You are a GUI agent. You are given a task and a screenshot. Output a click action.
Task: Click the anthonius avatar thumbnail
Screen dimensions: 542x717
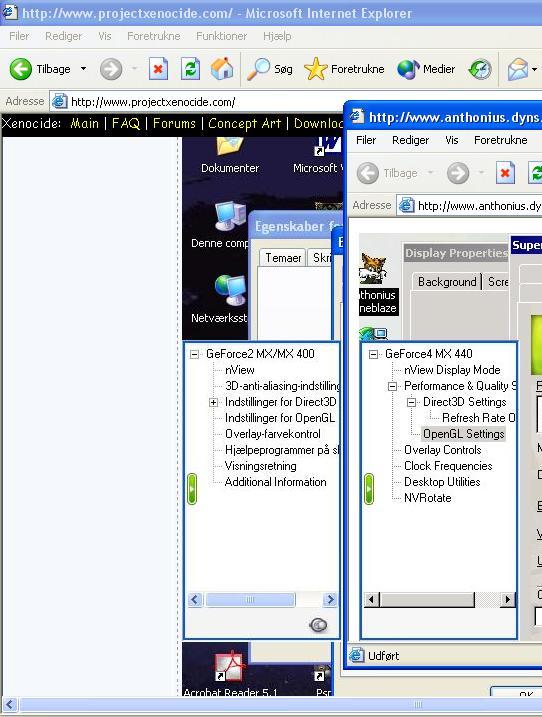374,268
